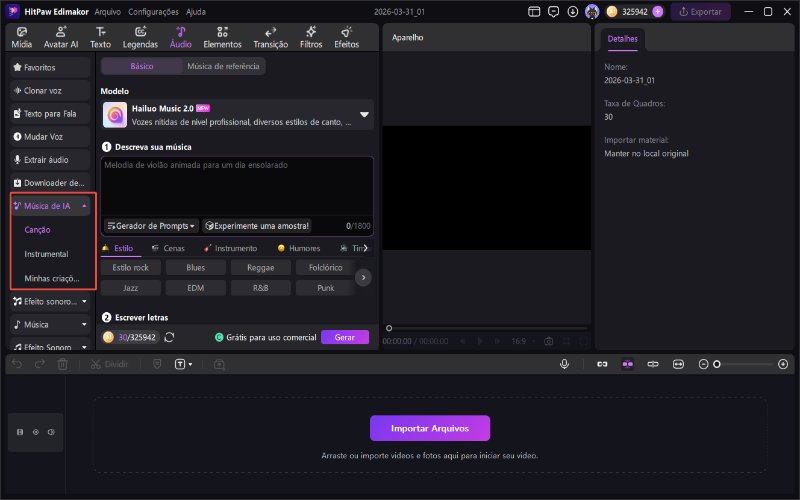Open the user profile avatar
Image resolution: width=800 pixels, height=500 pixels.
pos(591,12)
